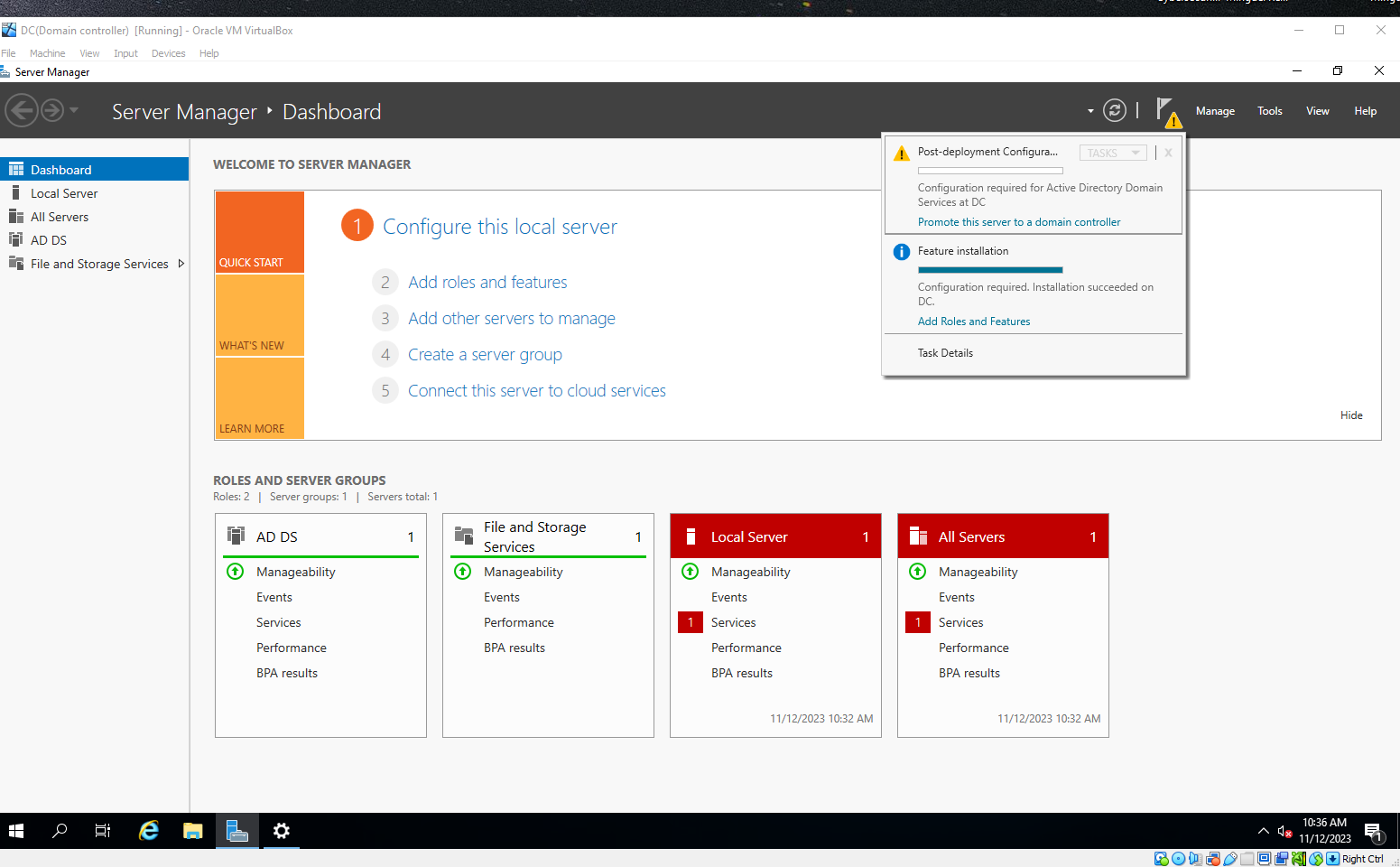Click AD DS Manageability status icon
The image size is (1400, 867).
[236, 572]
